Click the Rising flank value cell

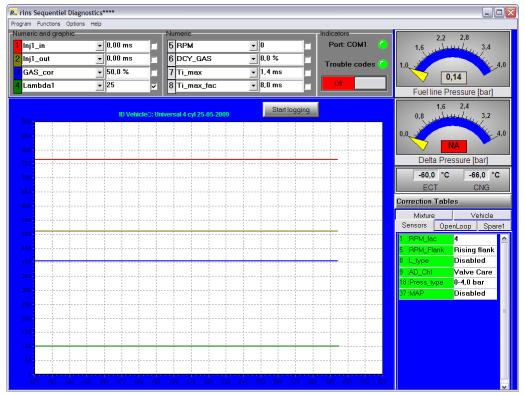(475, 250)
